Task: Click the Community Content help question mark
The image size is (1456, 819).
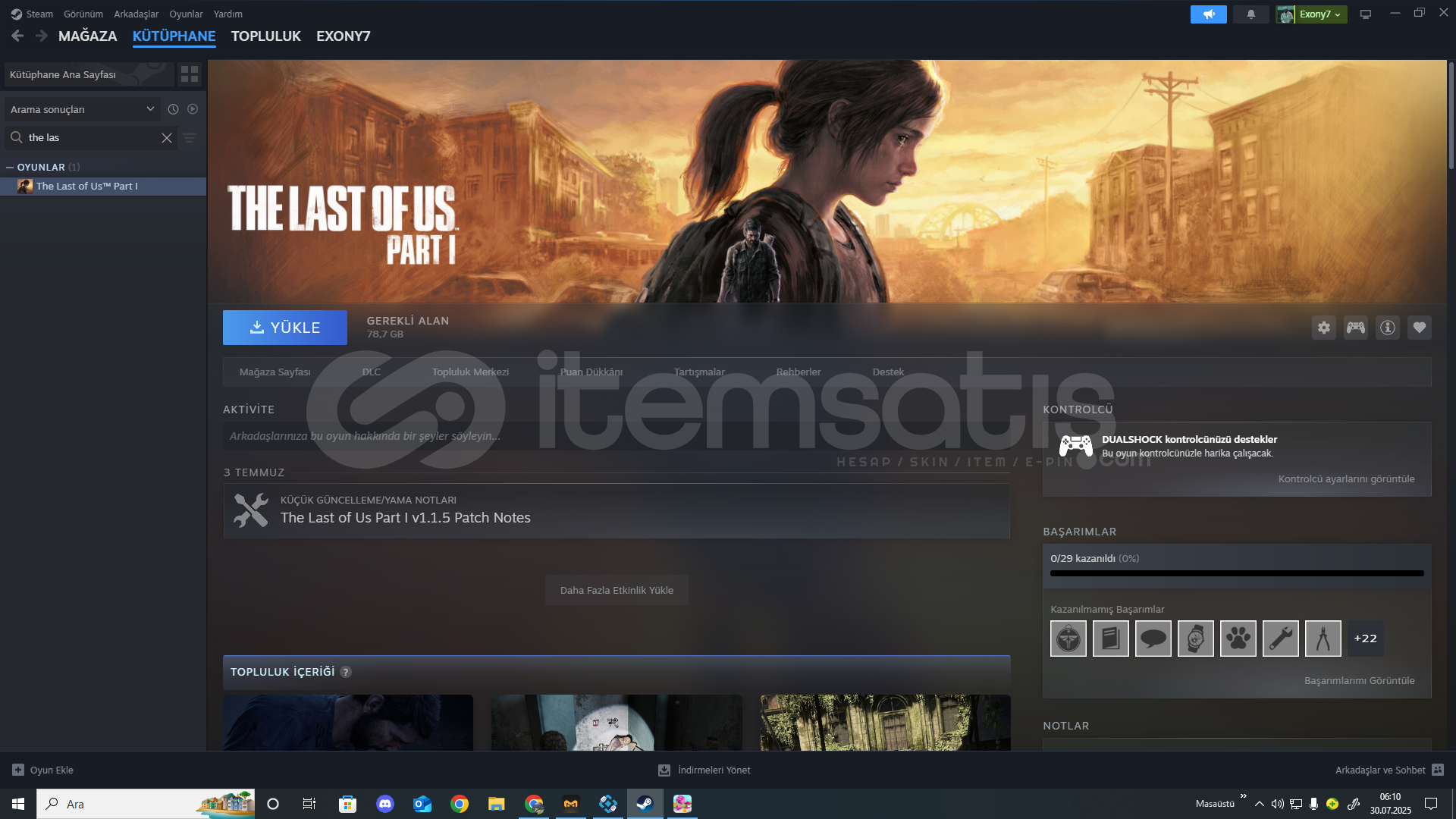Action: pyautogui.click(x=346, y=672)
